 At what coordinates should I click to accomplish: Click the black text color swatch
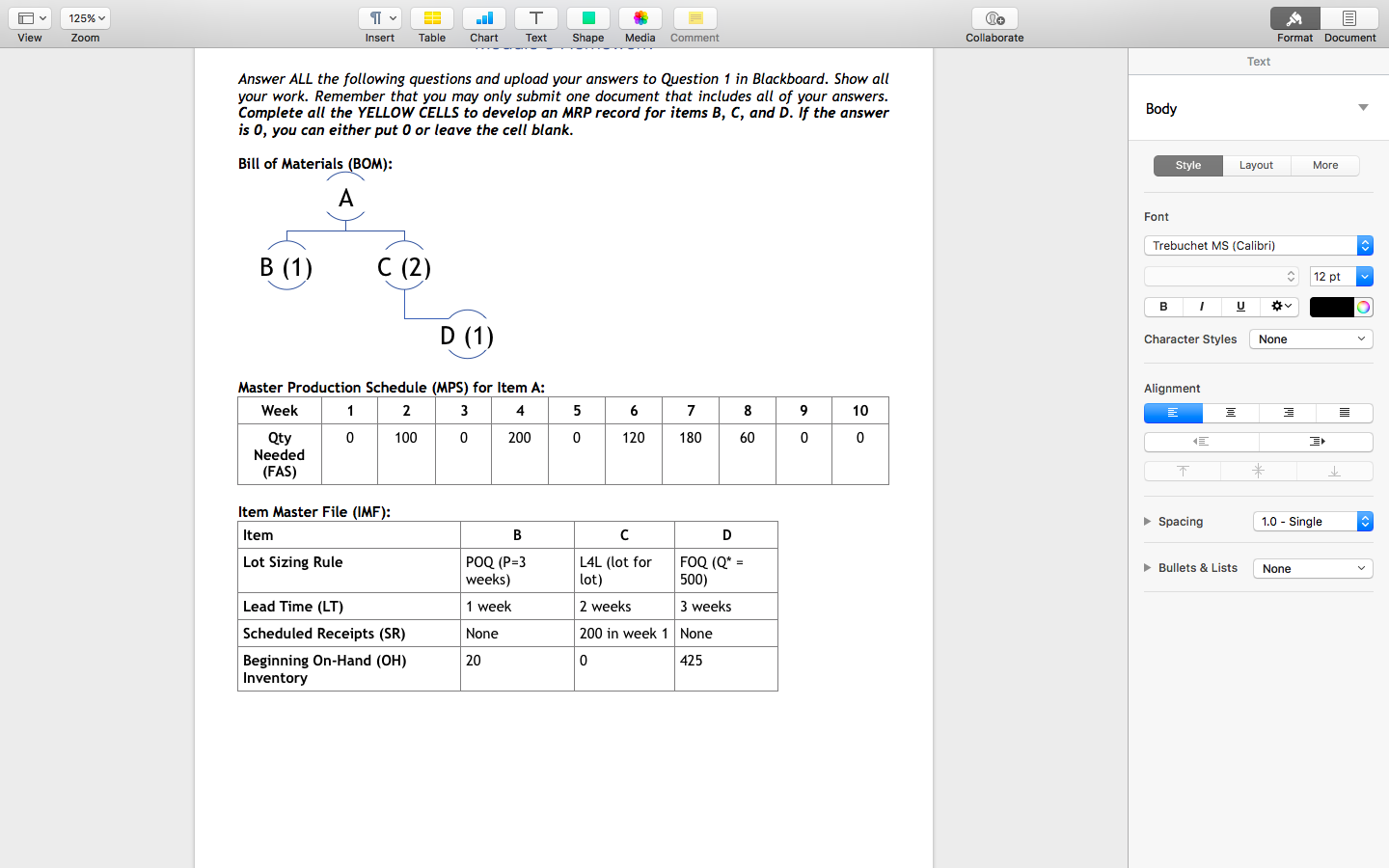click(1332, 308)
